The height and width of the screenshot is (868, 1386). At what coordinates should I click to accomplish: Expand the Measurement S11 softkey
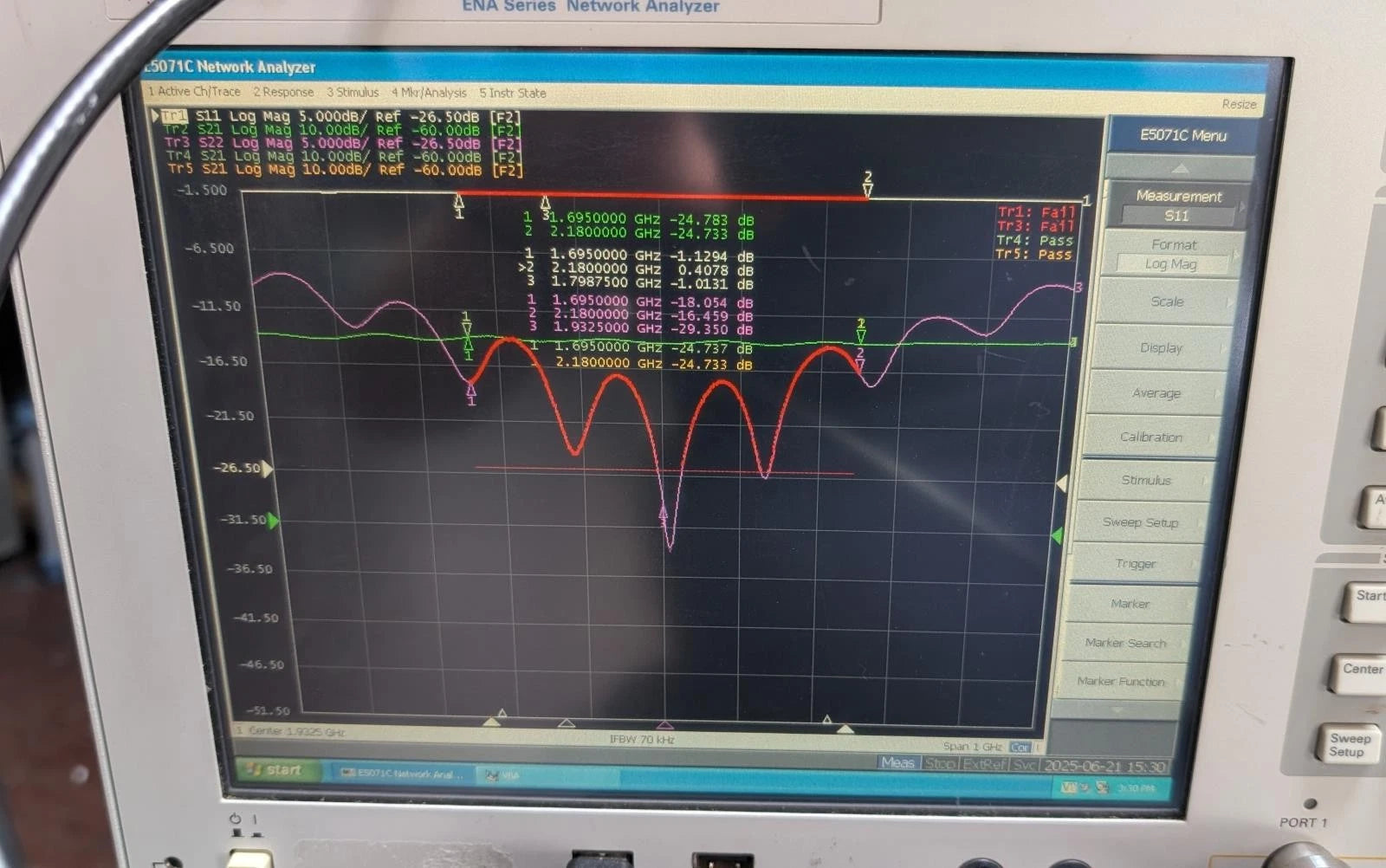coord(1177,205)
